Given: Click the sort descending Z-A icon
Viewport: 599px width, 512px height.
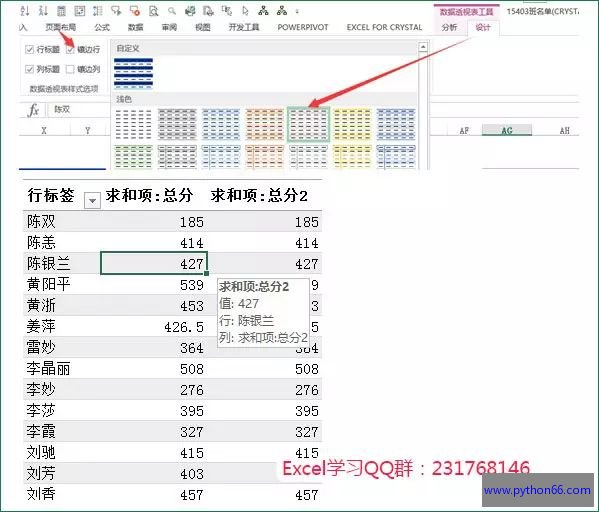Looking at the screenshot, I should click(x=43, y=11).
